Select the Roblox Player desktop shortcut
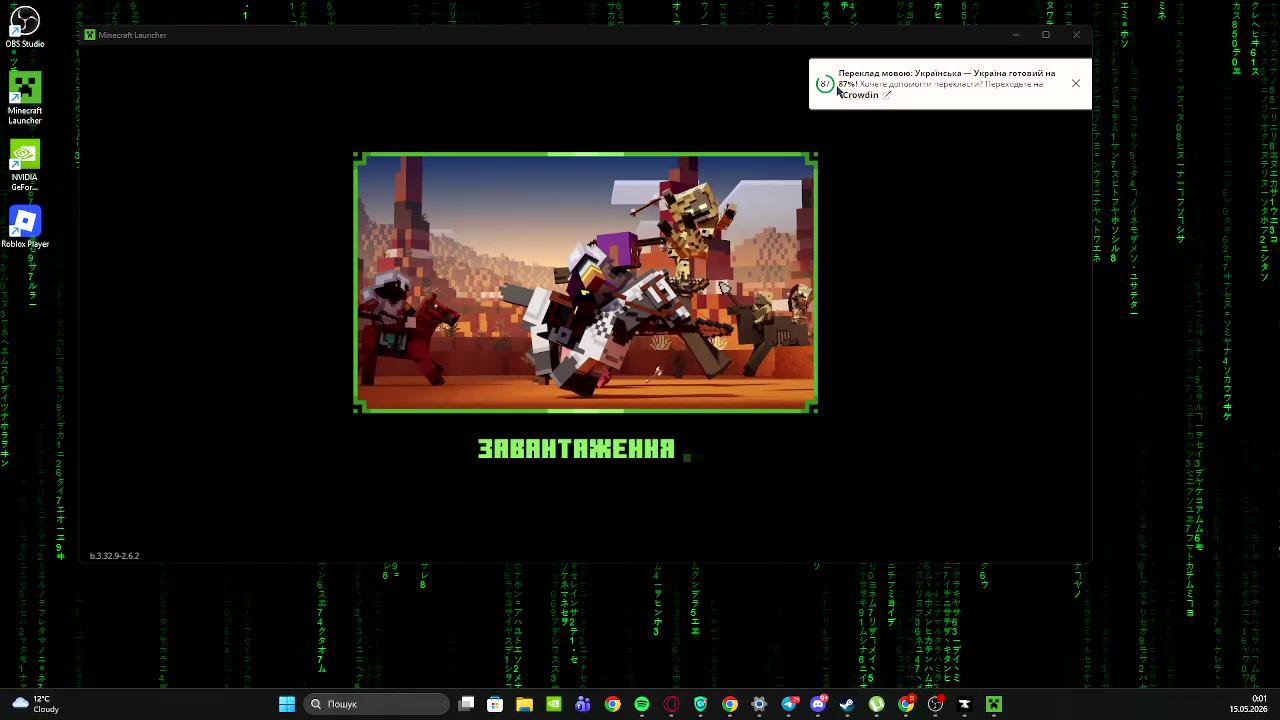The image size is (1280, 720). click(25, 227)
